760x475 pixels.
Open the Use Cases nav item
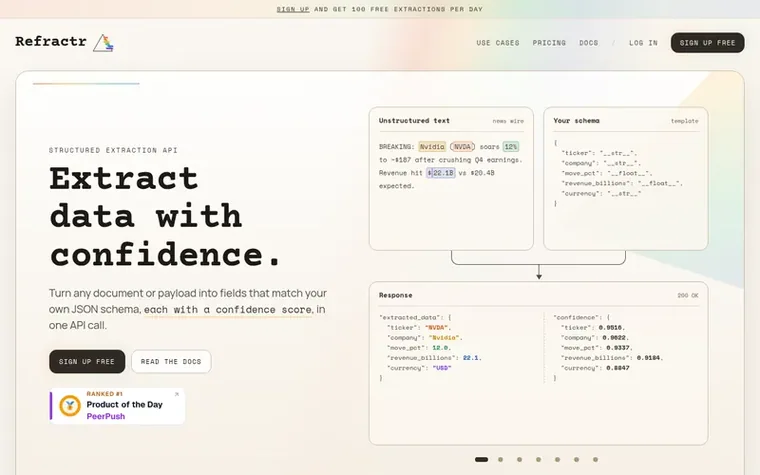coord(498,43)
